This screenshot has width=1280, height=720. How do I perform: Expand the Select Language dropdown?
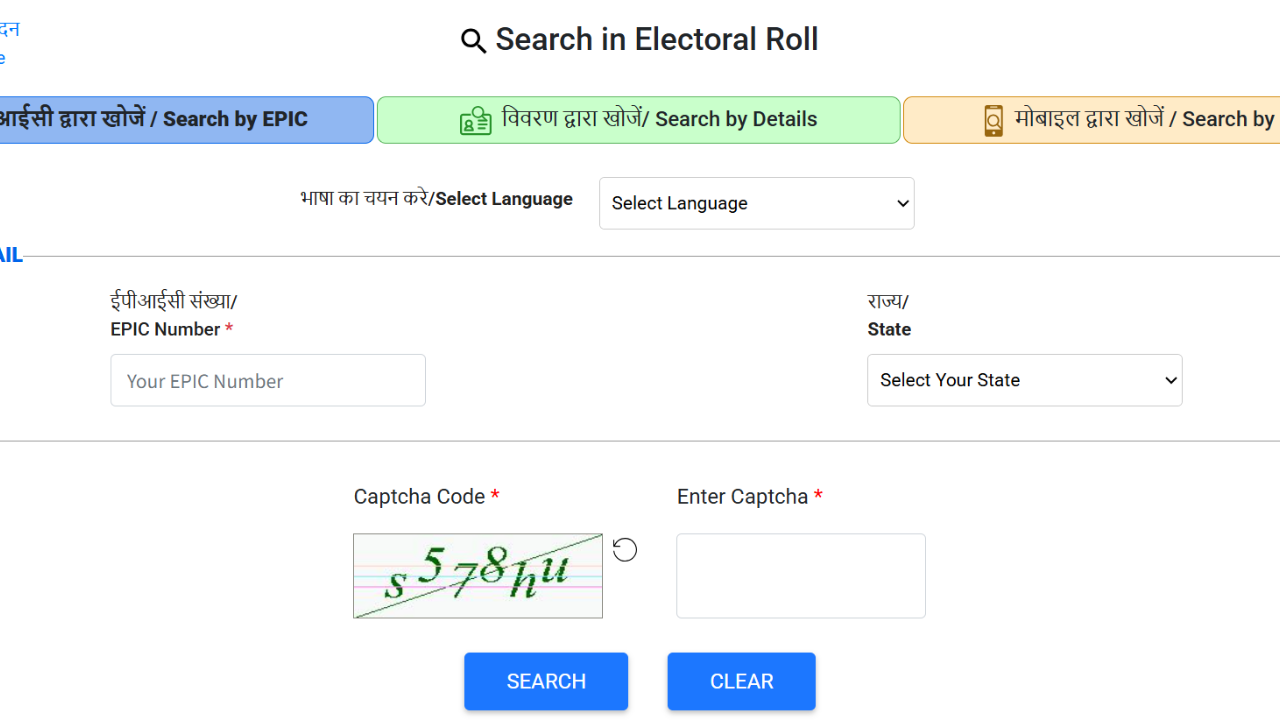pyautogui.click(x=756, y=203)
